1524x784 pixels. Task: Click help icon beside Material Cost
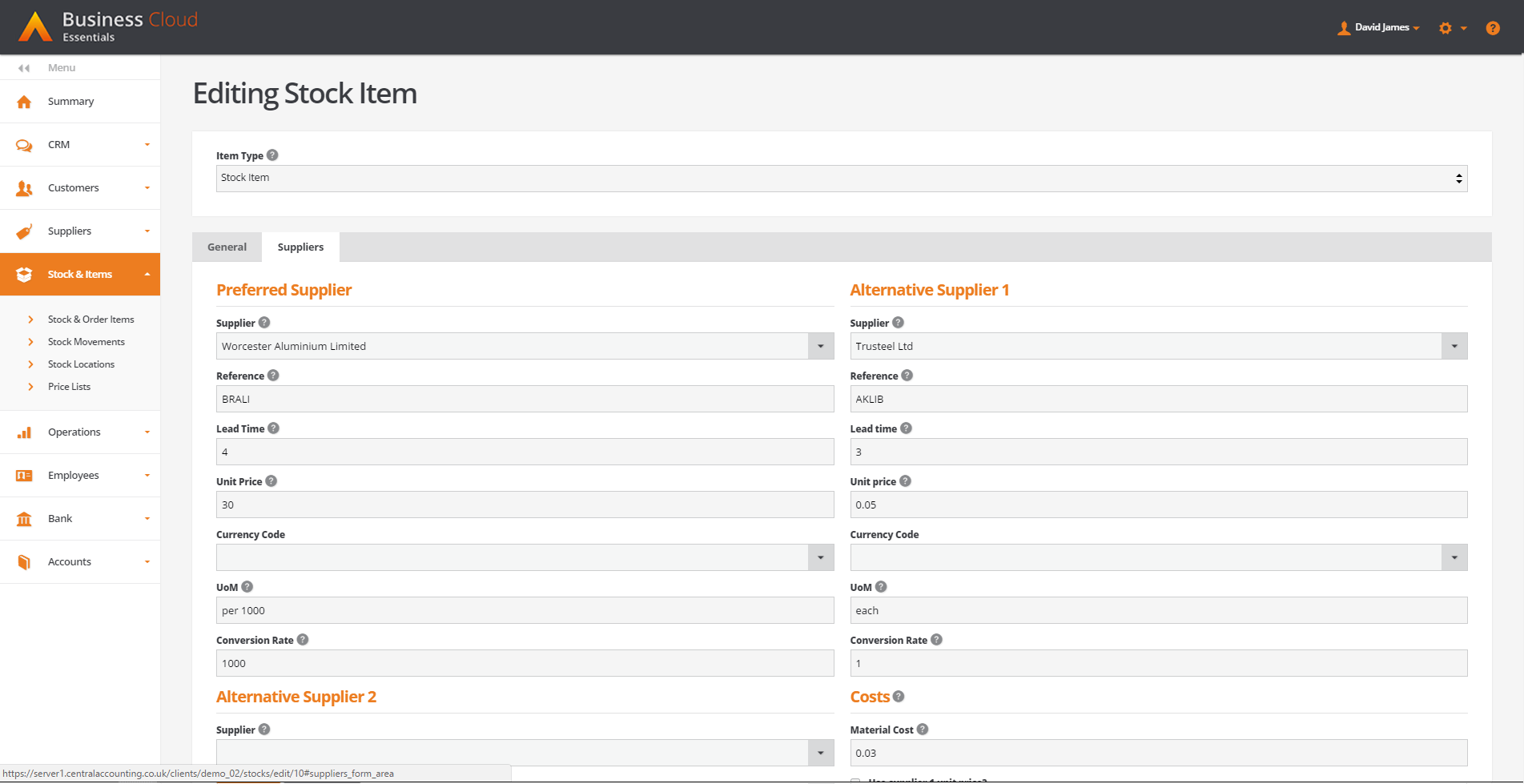[x=923, y=730]
